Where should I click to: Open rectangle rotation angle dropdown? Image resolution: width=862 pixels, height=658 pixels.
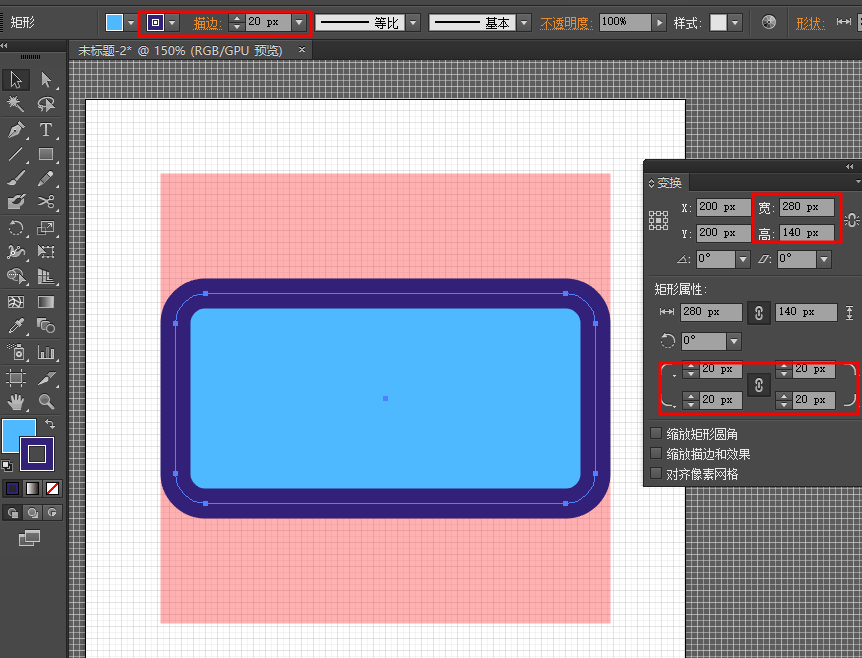click(734, 341)
